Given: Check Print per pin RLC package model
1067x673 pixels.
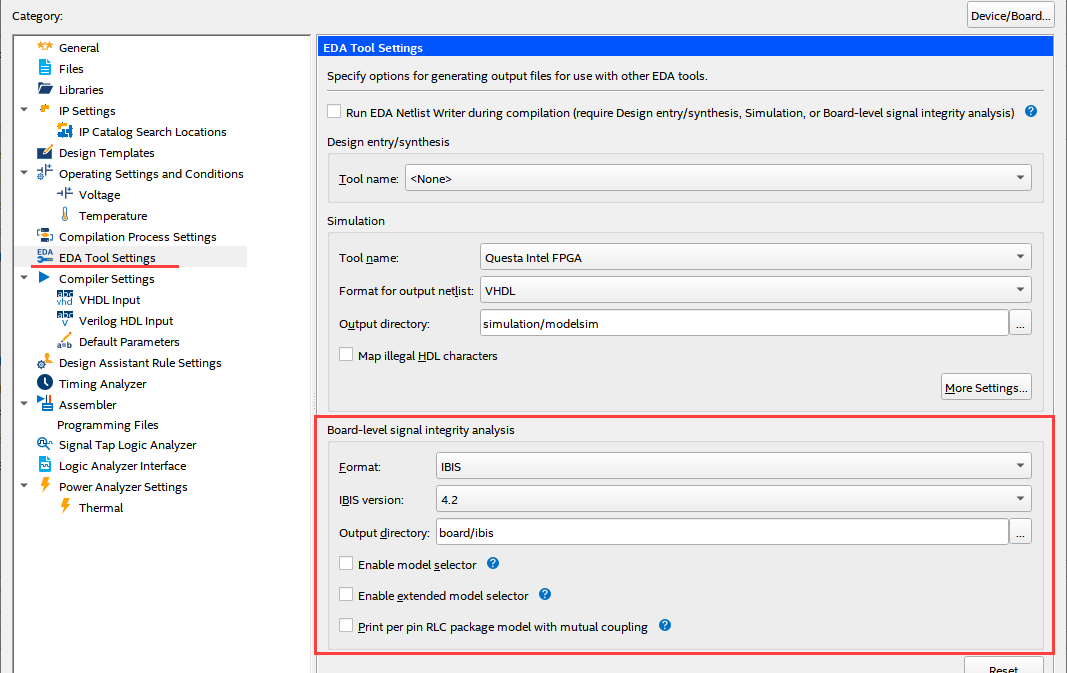Looking at the screenshot, I should [x=346, y=625].
